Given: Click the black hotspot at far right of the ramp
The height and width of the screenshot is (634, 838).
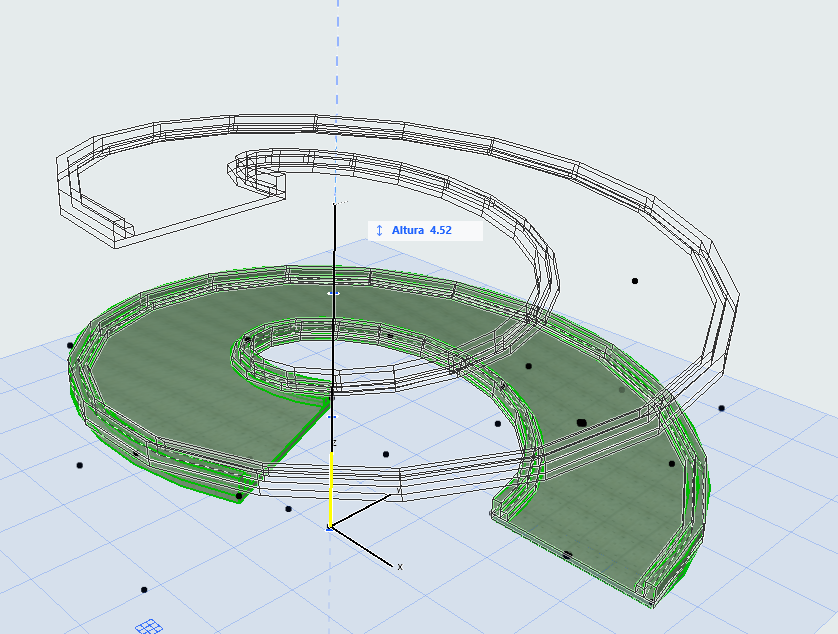Looking at the screenshot, I should tap(722, 408).
